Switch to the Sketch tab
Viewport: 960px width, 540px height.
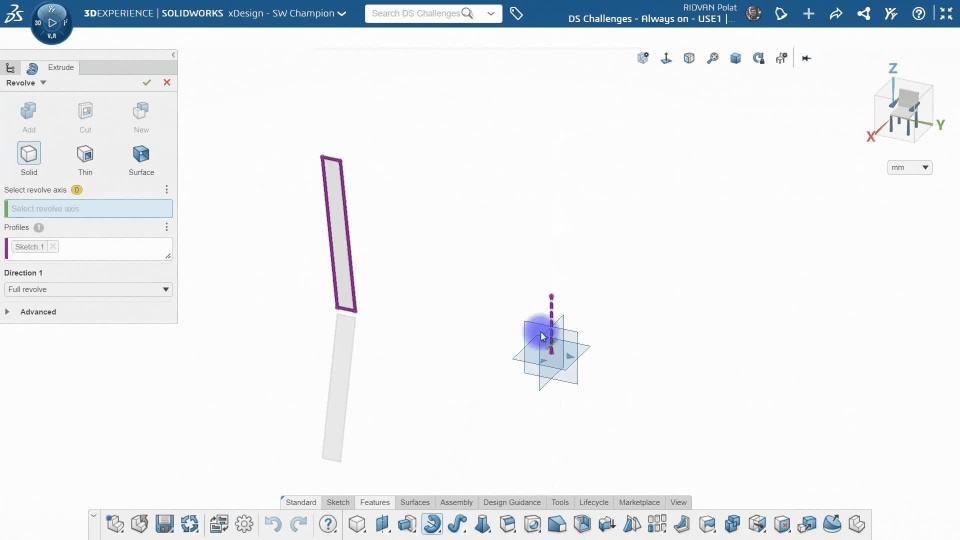click(338, 502)
